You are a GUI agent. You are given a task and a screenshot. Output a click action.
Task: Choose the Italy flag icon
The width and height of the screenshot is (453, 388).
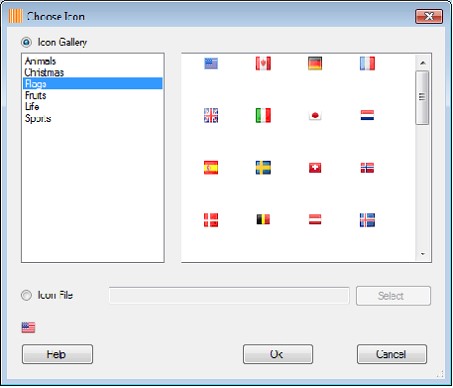[x=263, y=115]
